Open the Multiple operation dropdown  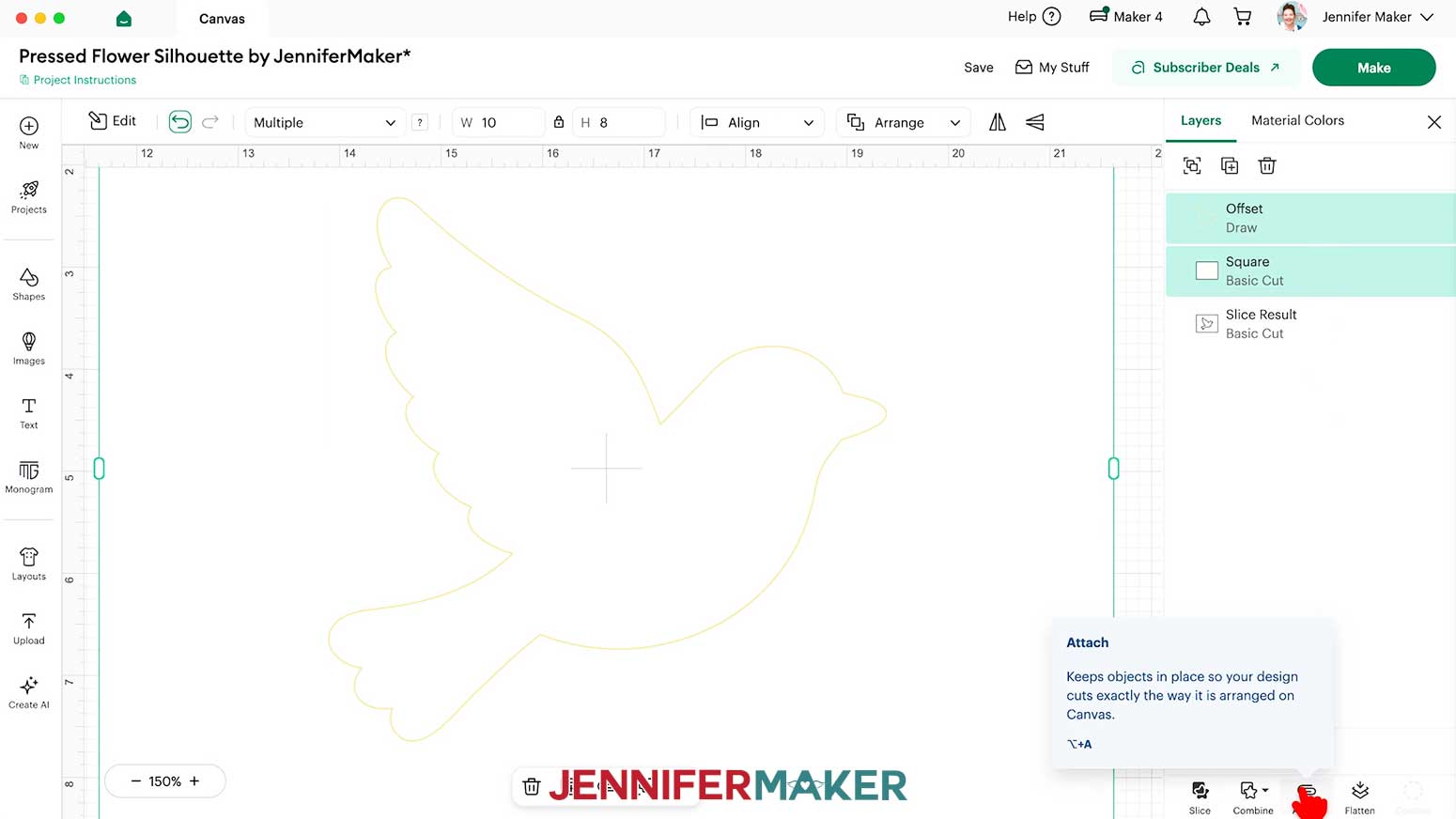[324, 122]
